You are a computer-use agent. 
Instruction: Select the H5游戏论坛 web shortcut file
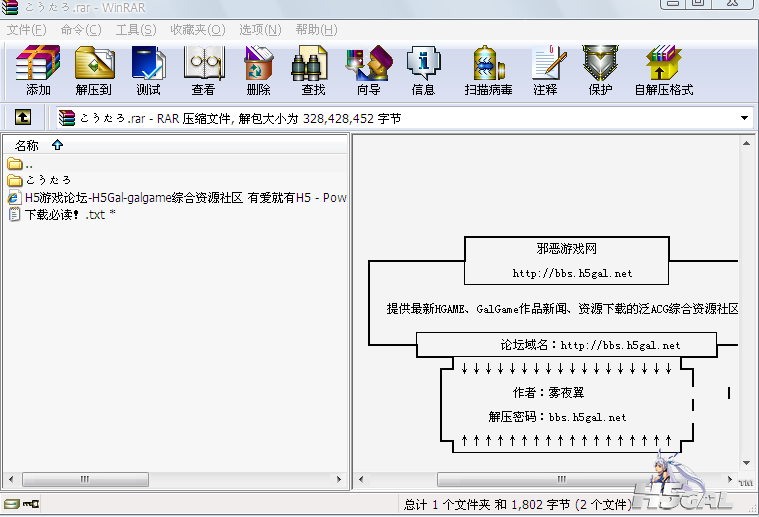[x=176, y=198]
